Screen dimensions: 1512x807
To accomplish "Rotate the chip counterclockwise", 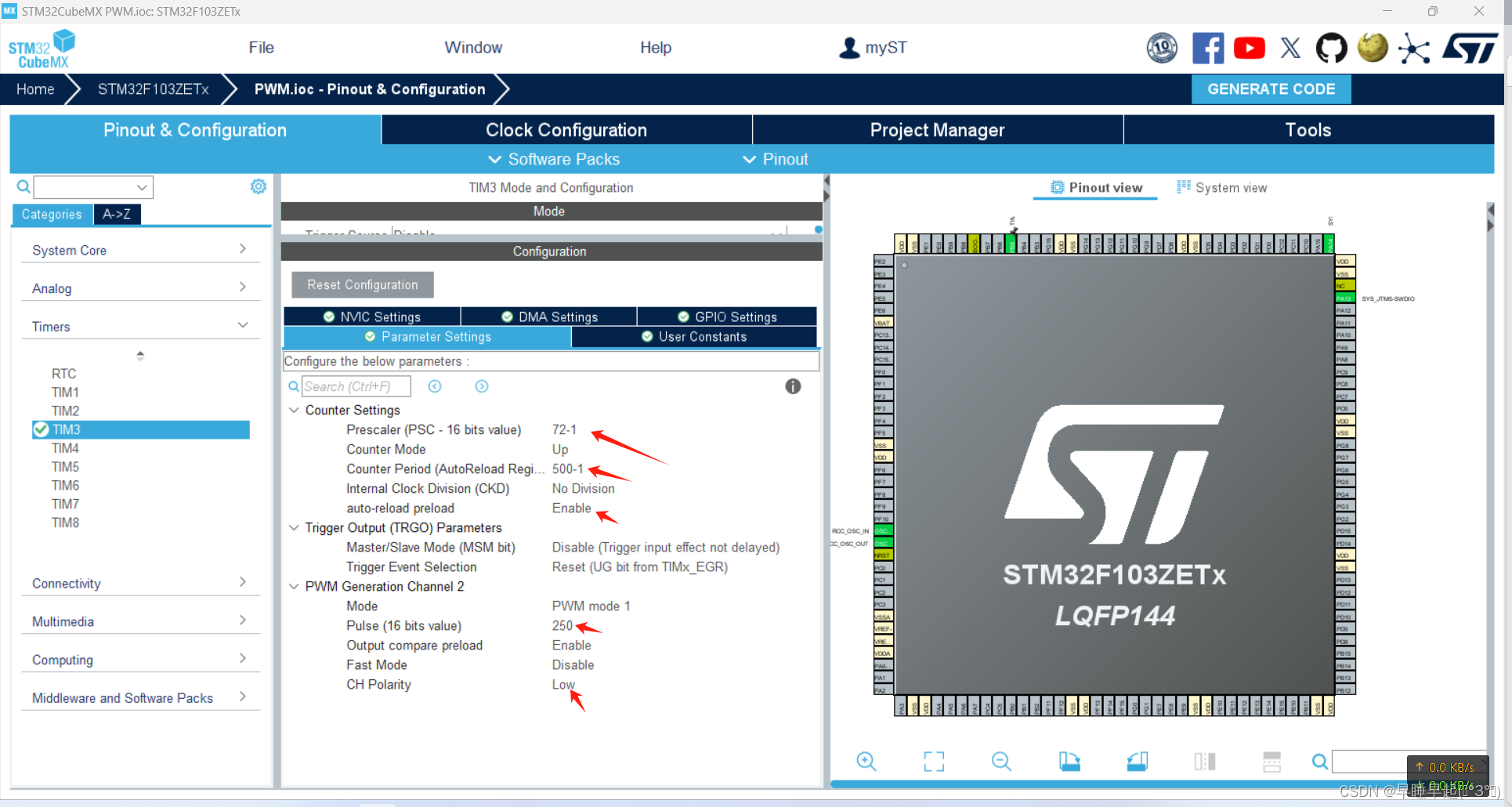I will [1137, 761].
